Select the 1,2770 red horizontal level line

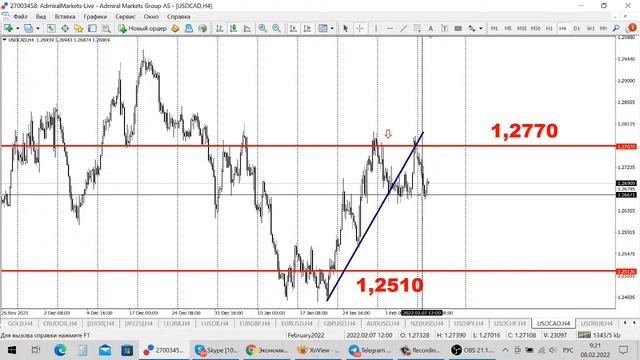(x=308, y=146)
